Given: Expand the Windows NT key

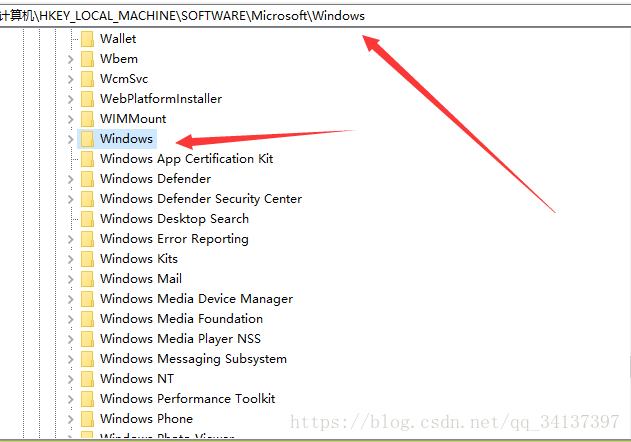Looking at the screenshot, I should click(x=71, y=379).
